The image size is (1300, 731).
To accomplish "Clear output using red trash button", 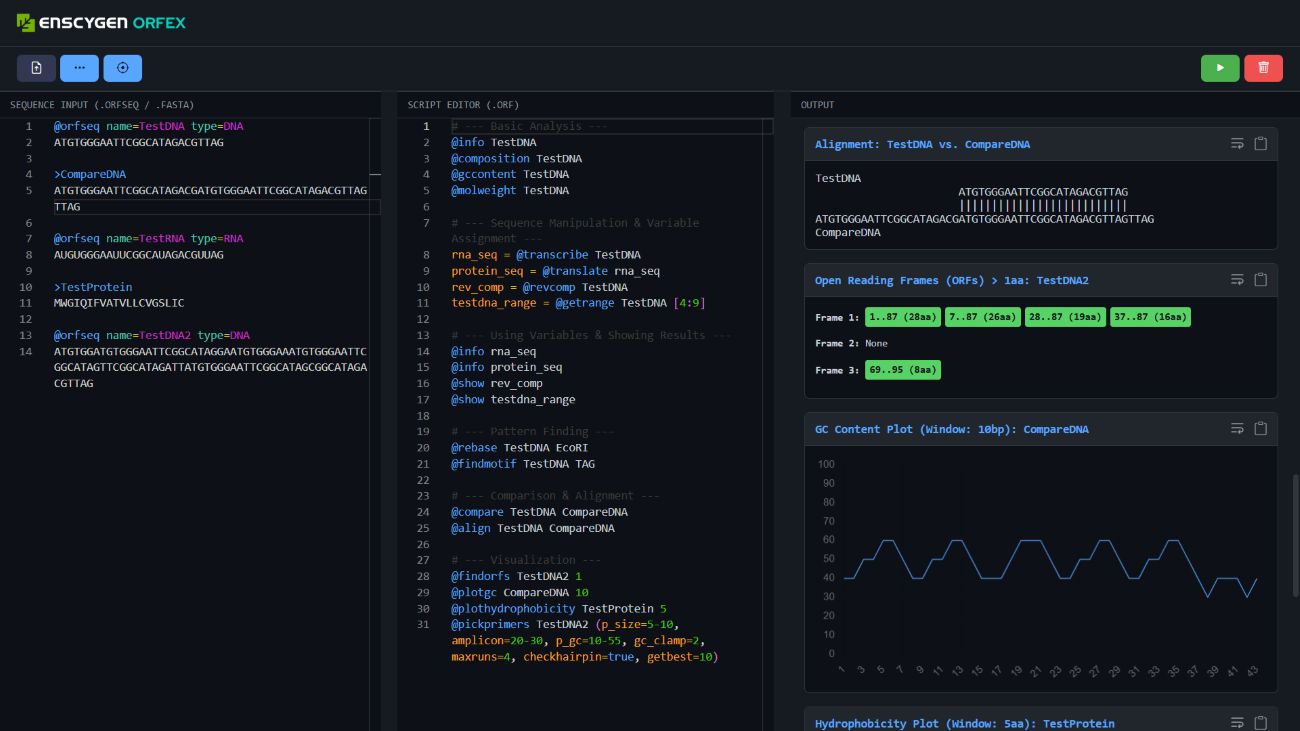I will [x=1263, y=68].
